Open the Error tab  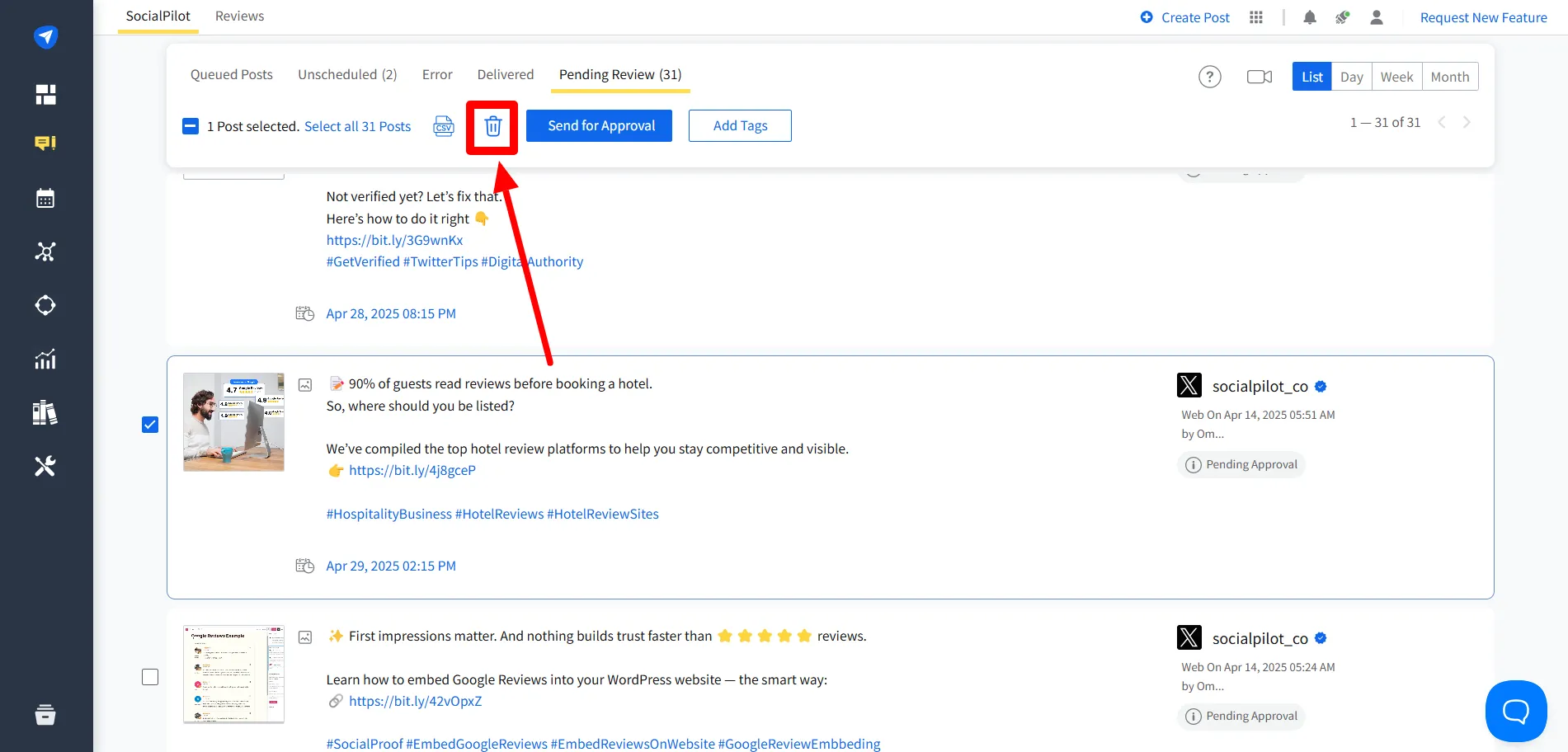coord(437,74)
